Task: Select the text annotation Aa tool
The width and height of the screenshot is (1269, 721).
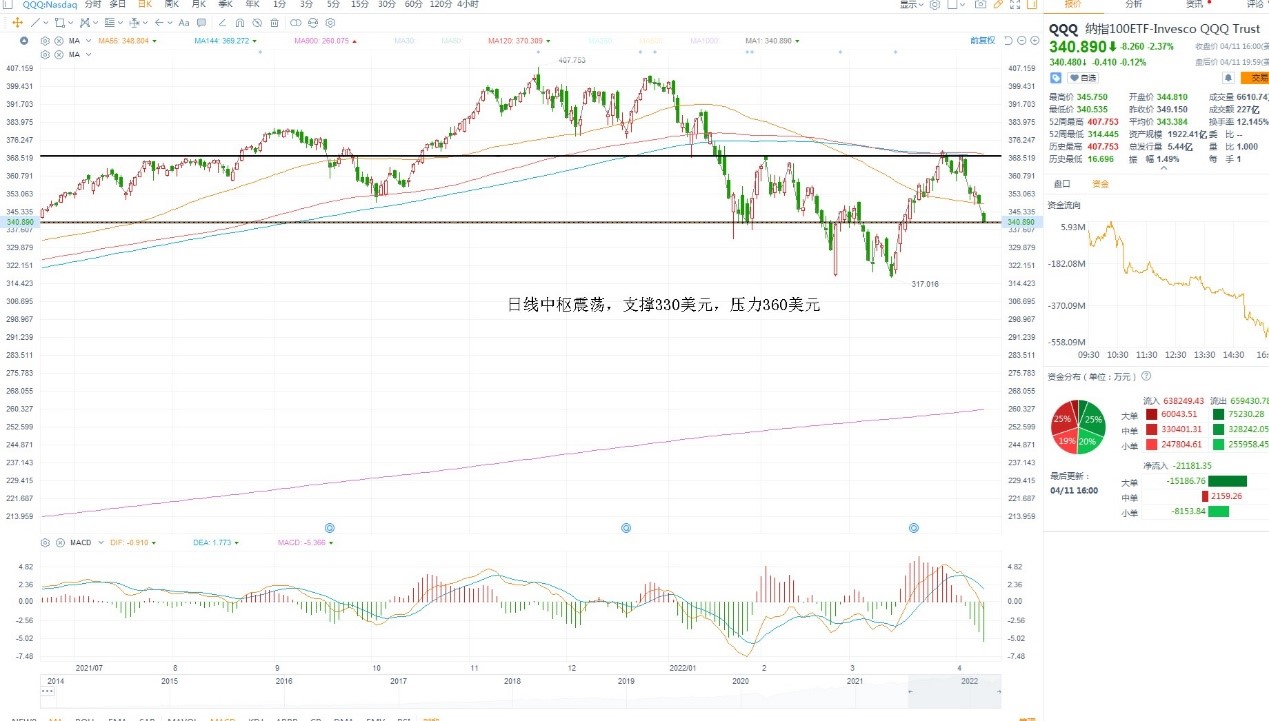Action: click(x=184, y=23)
